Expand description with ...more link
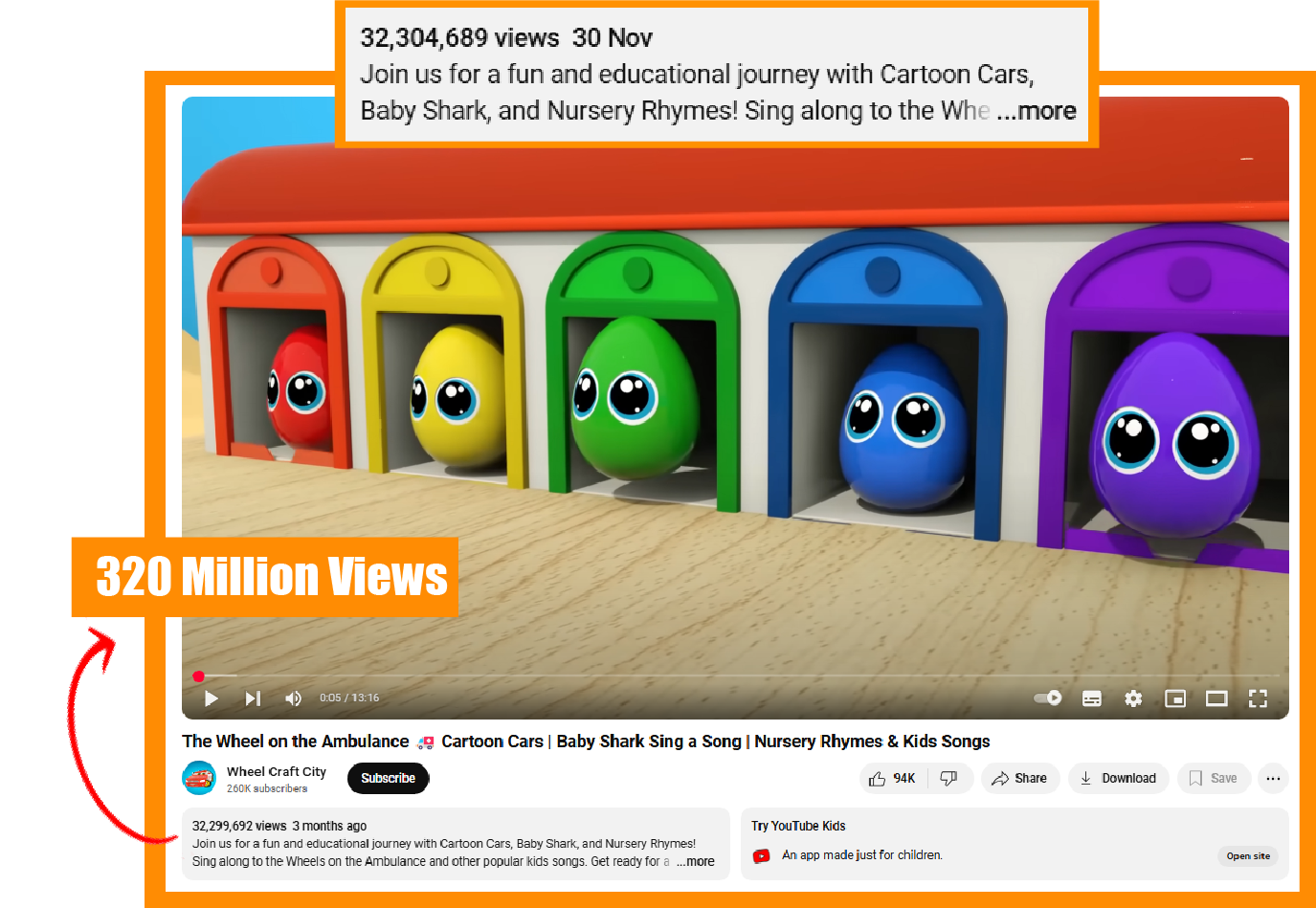 click(x=696, y=862)
